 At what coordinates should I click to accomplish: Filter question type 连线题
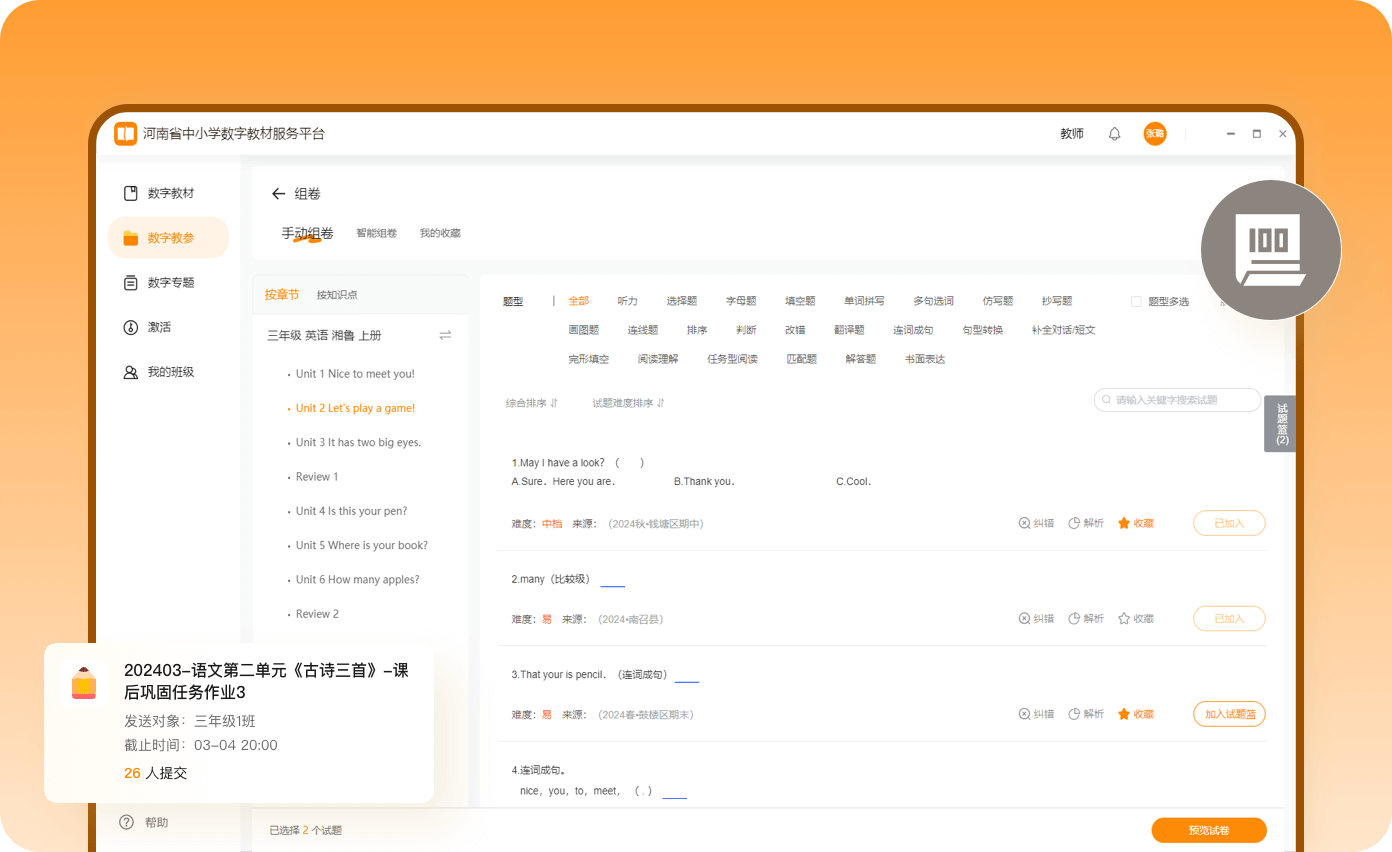click(643, 330)
